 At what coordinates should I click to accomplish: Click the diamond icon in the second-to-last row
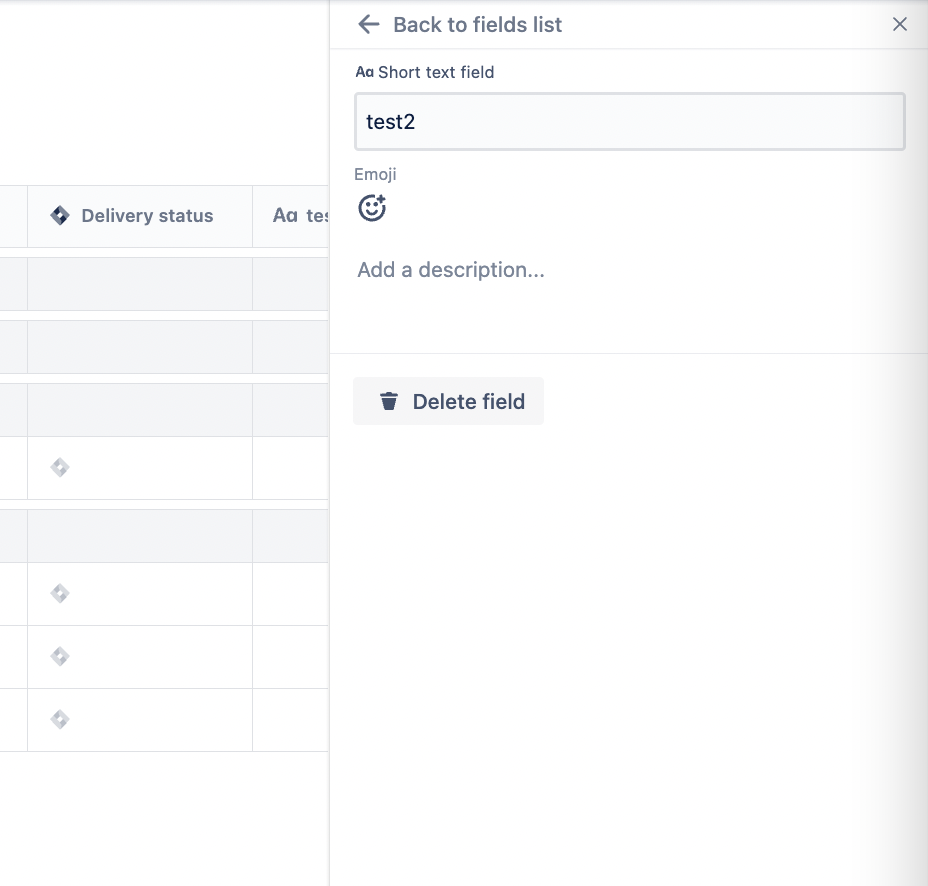pyautogui.click(x=59, y=656)
